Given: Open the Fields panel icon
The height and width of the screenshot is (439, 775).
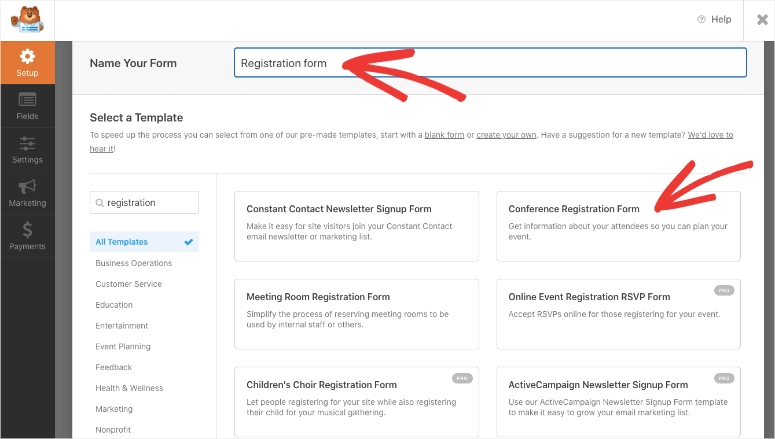Looking at the screenshot, I should click(27, 99).
